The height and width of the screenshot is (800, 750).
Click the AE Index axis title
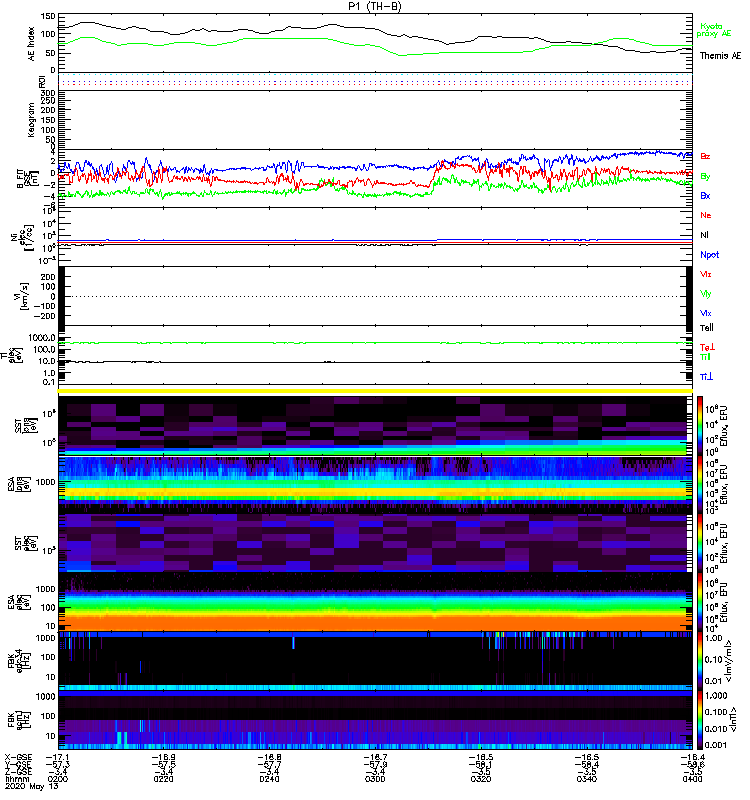coord(32,44)
